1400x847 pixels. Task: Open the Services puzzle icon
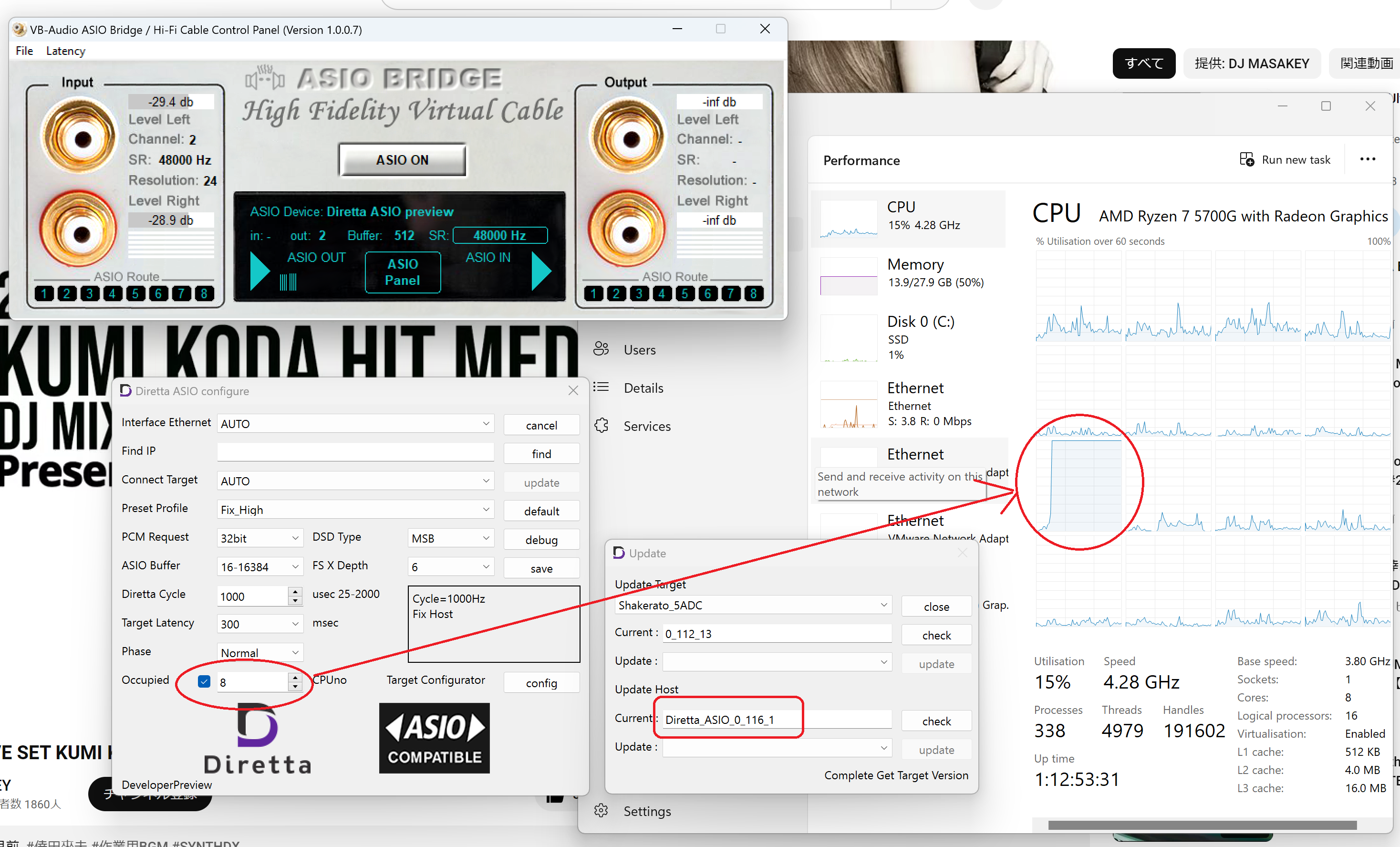(x=601, y=426)
